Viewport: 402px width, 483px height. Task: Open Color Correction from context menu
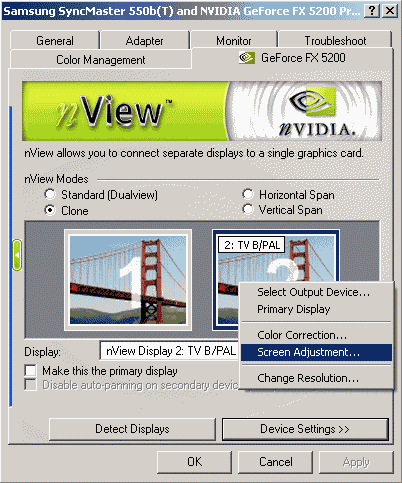pos(316,335)
